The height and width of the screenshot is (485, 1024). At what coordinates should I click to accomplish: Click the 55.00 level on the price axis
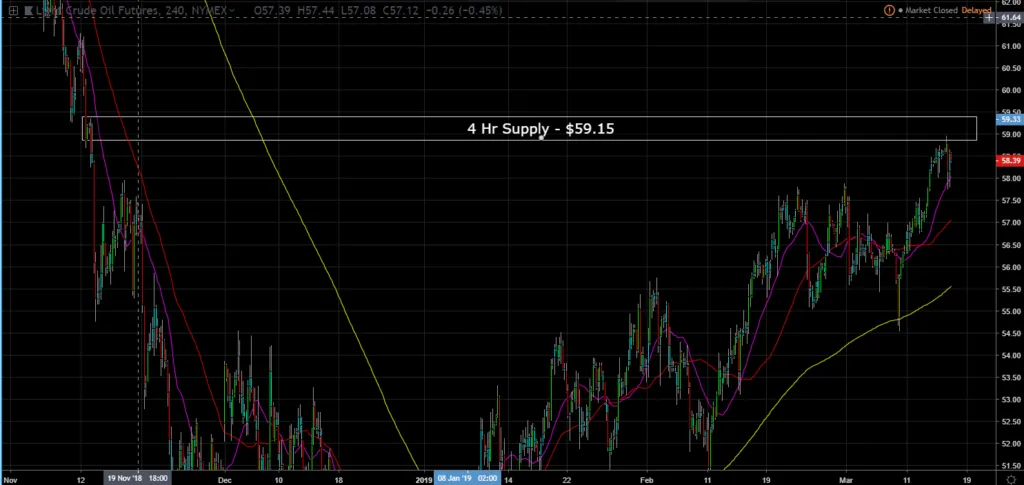pyautogui.click(x=1010, y=311)
